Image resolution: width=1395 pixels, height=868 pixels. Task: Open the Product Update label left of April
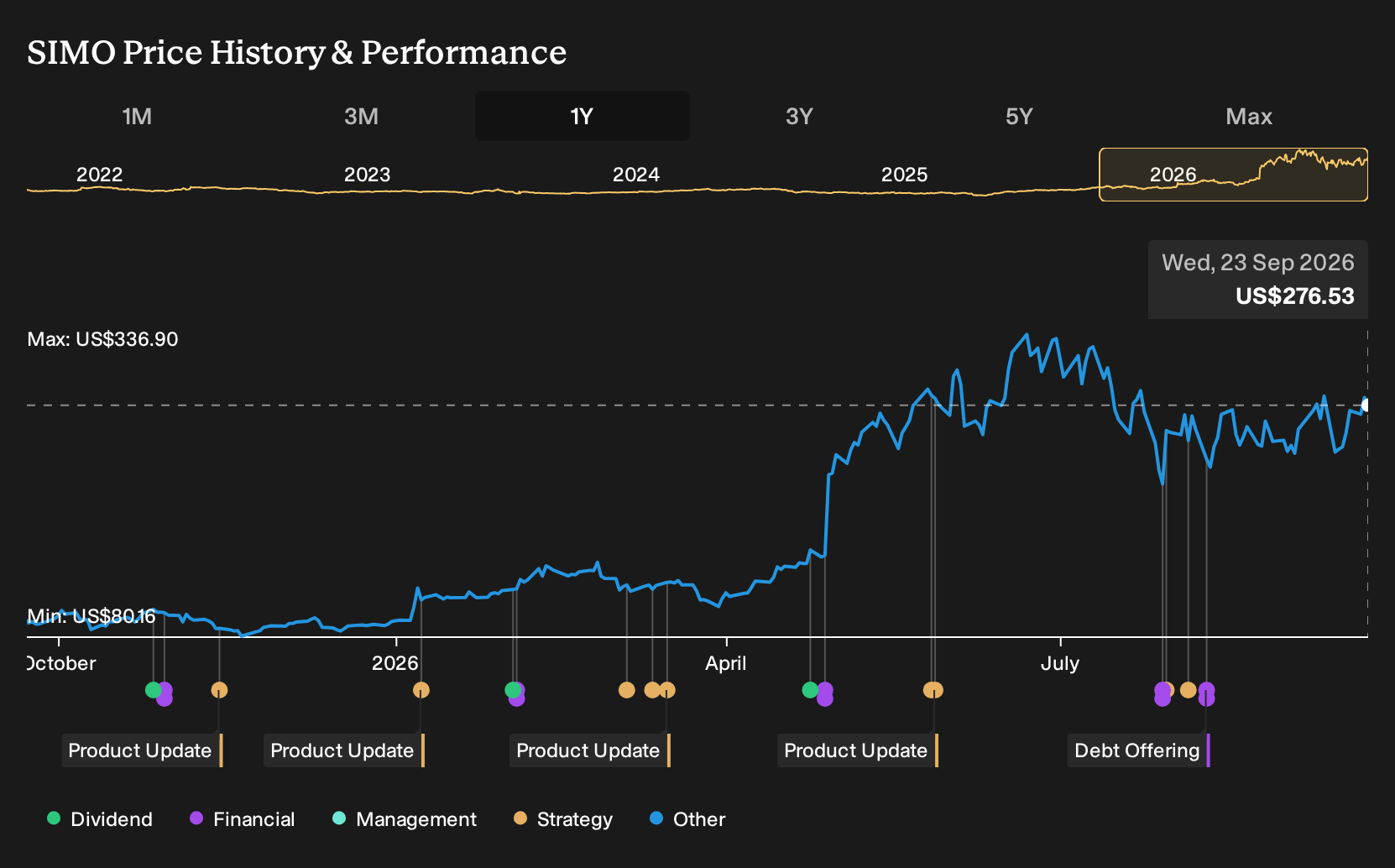(589, 750)
